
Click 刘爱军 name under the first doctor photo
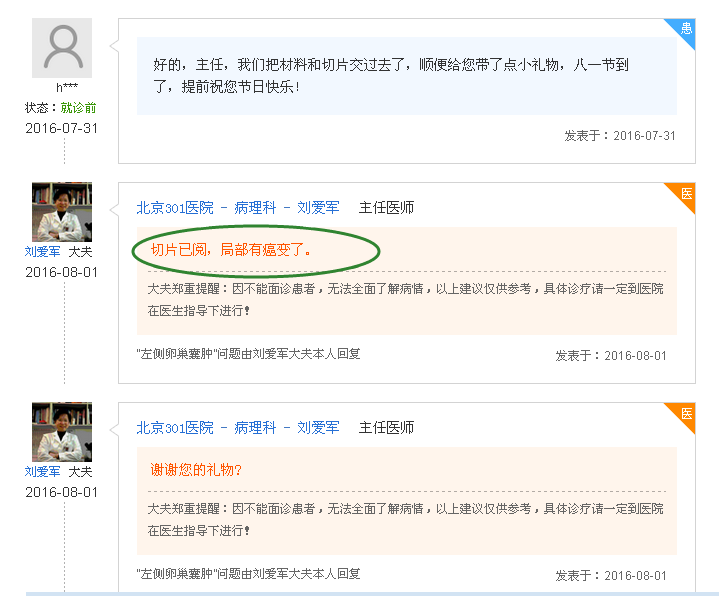[43, 252]
